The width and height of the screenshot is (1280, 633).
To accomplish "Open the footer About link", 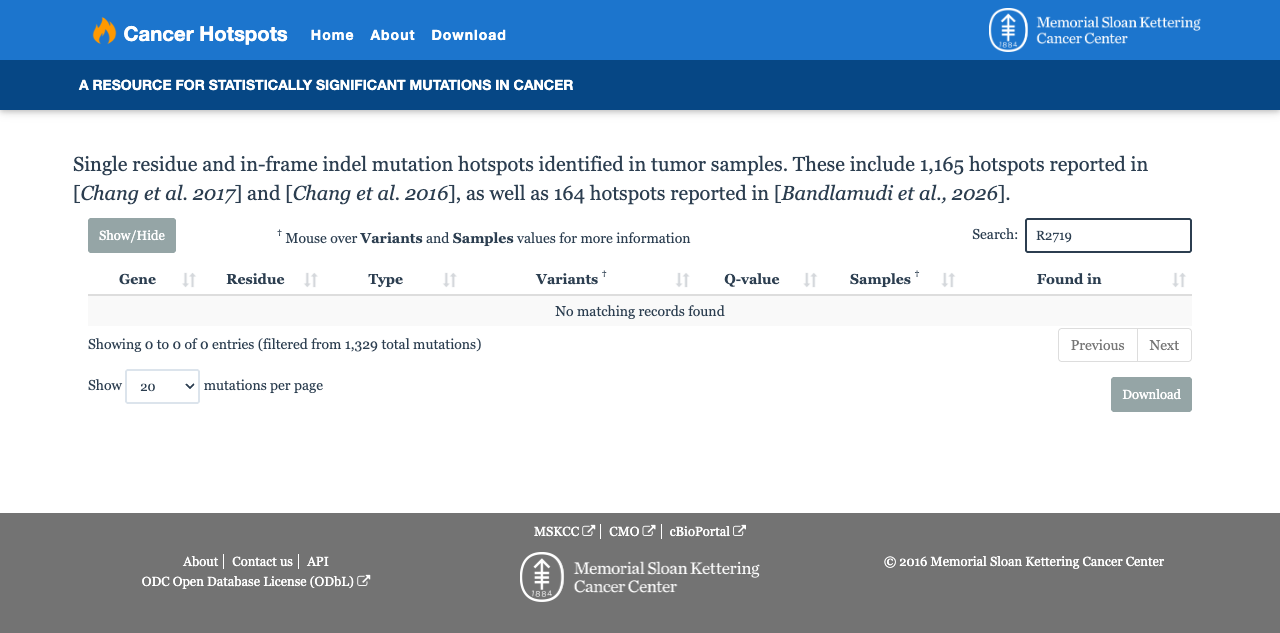I will click(x=200, y=562).
